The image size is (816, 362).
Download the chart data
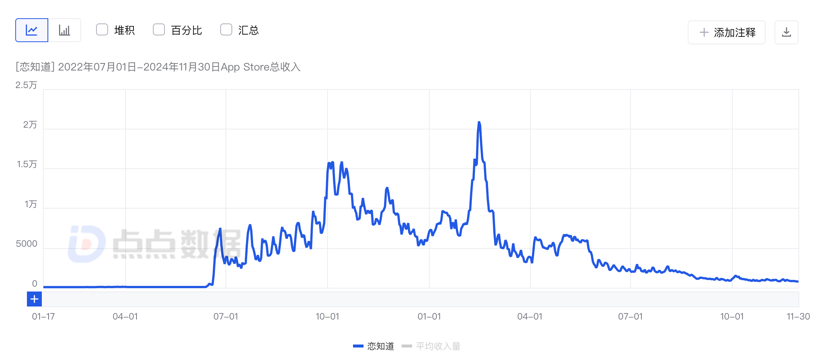786,32
